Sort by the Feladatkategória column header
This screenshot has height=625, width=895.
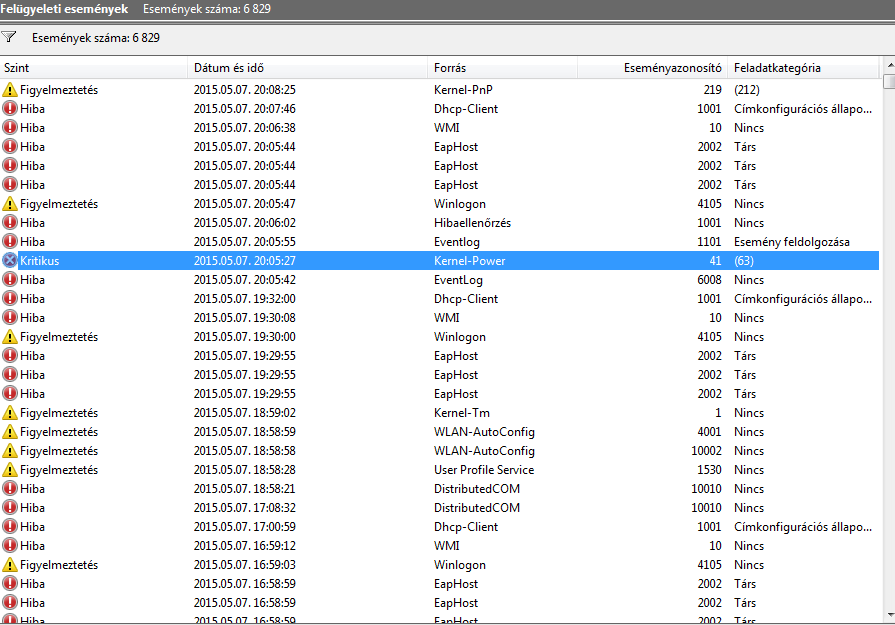click(804, 68)
